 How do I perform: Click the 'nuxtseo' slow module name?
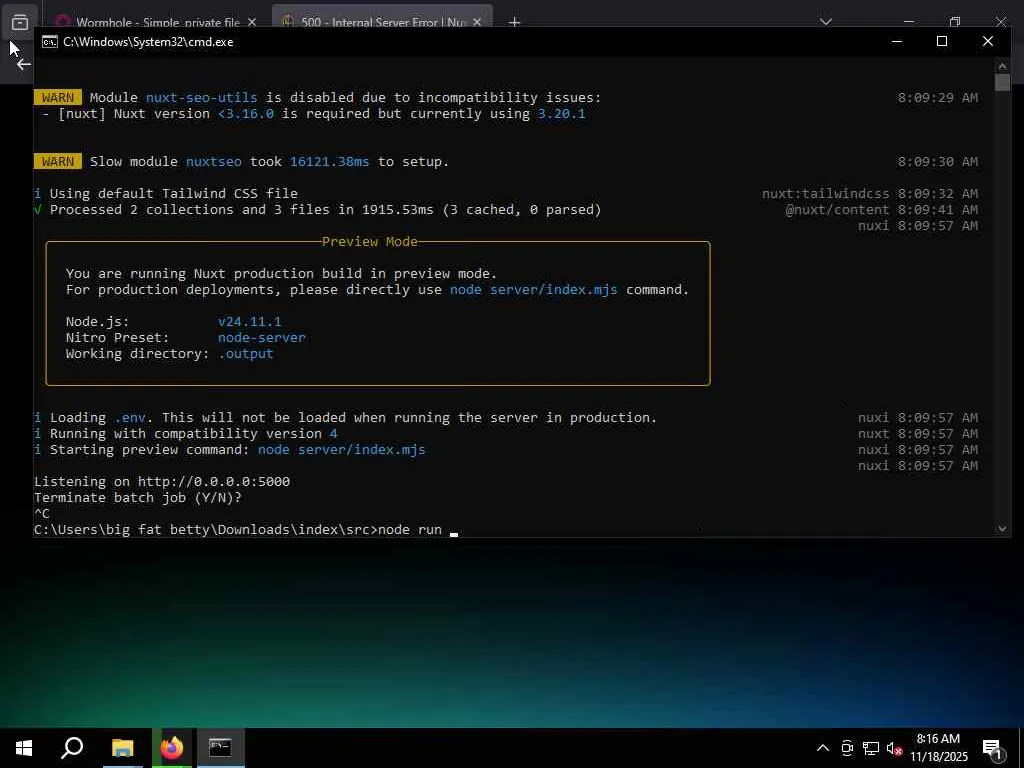pyautogui.click(x=214, y=161)
